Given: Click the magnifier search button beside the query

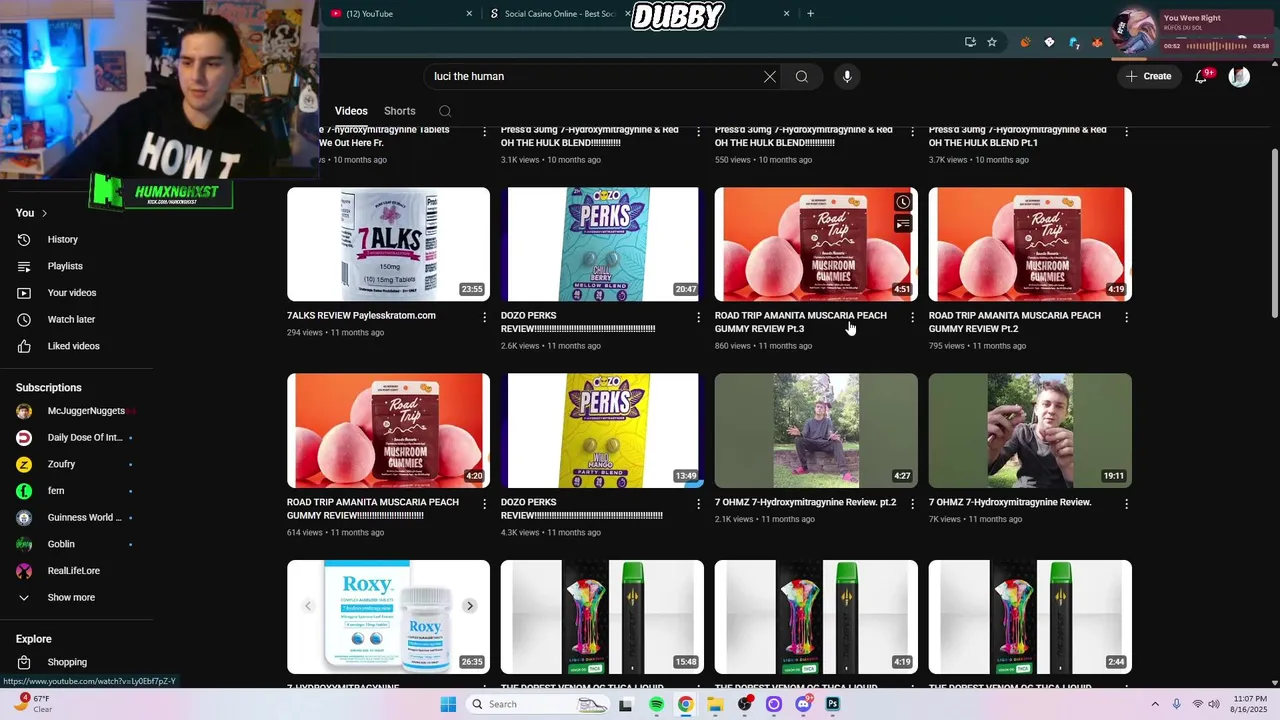Looking at the screenshot, I should click(x=802, y=76).
